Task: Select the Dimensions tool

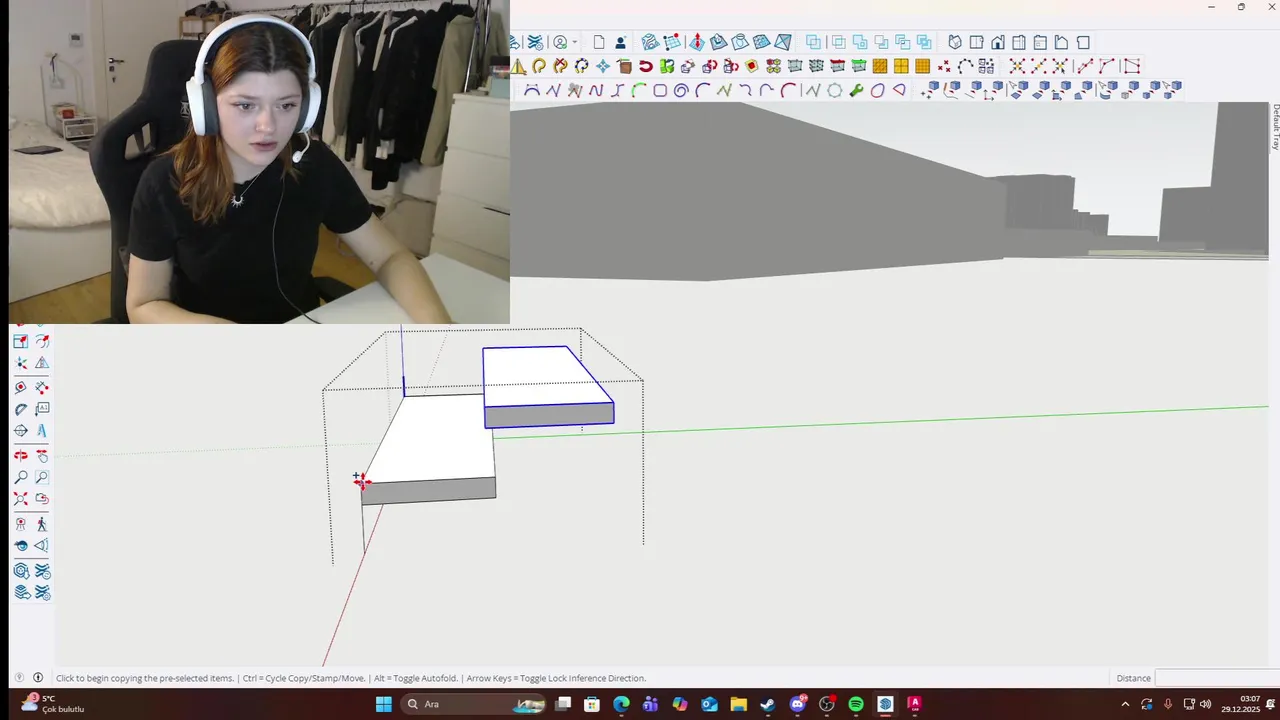Action: click(x=42, y=387)
